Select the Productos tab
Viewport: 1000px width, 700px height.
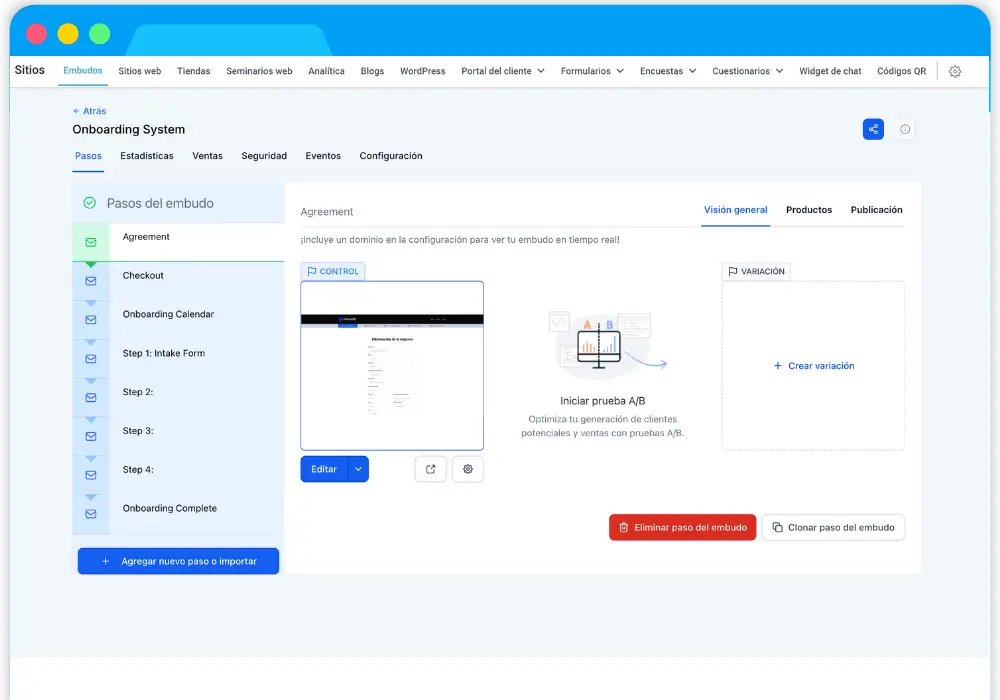pyautogui.click(x=809, y=210)
